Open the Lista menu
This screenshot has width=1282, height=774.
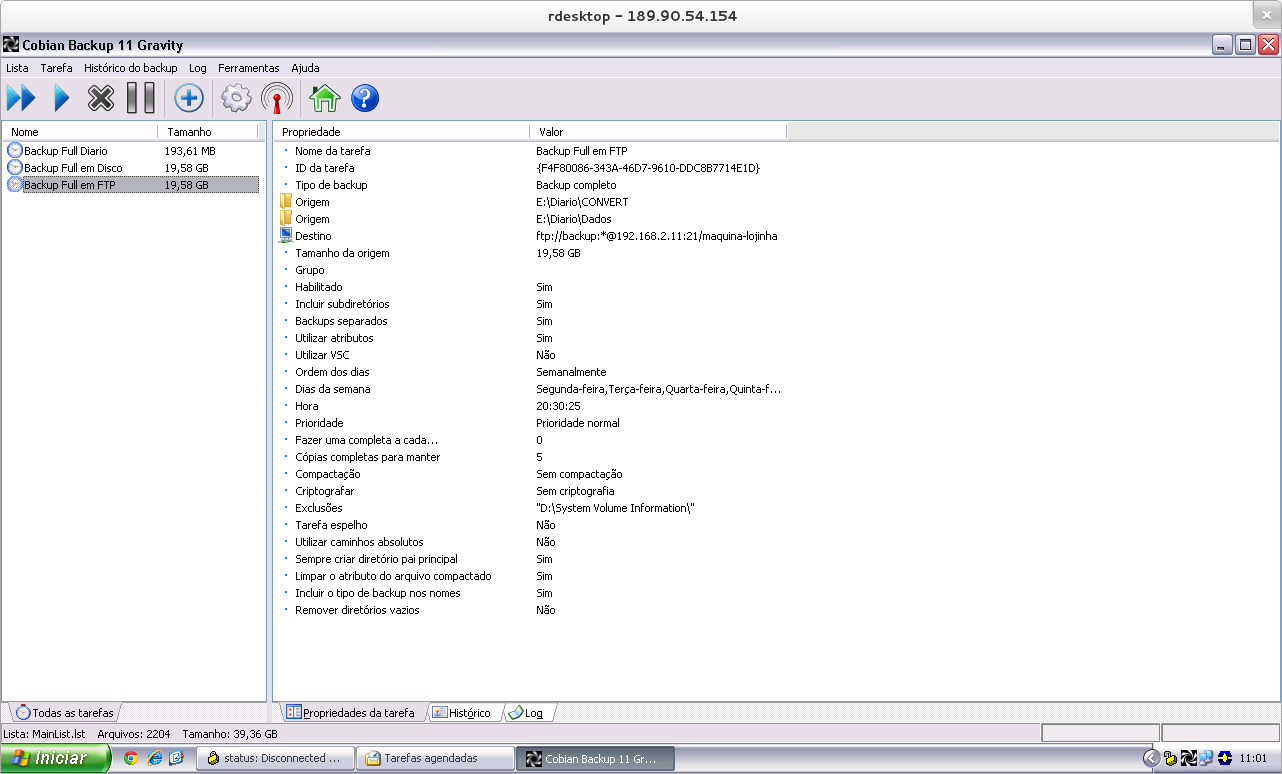17,68
